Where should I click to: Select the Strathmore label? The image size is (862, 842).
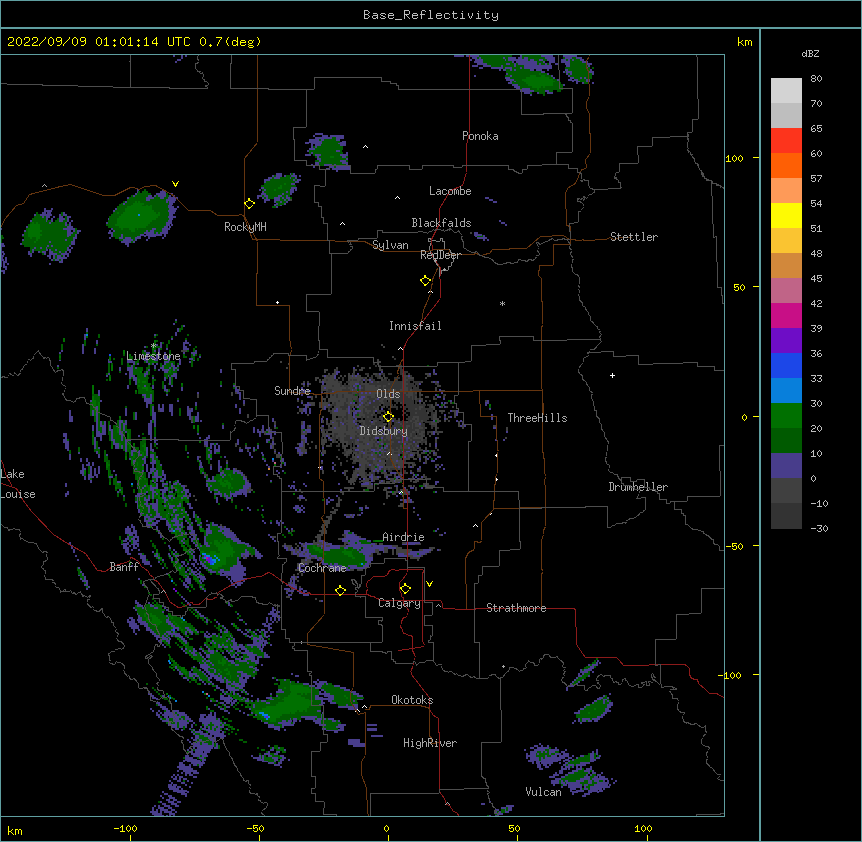pos(516,608)
